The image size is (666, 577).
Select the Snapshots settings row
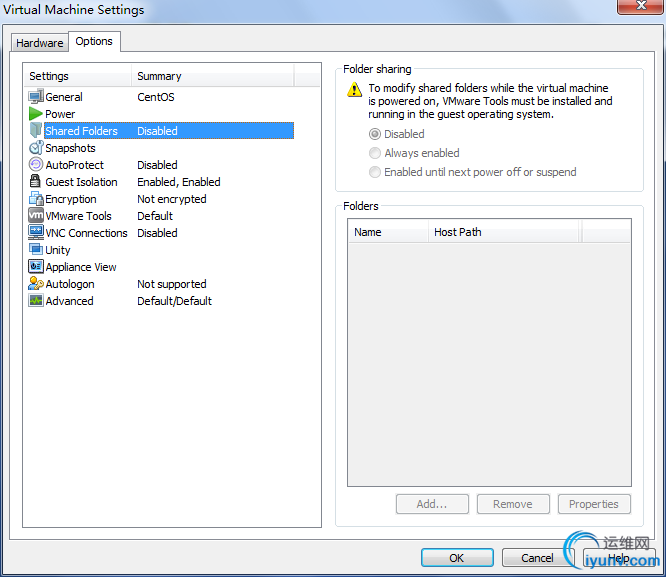click(161, 148)
